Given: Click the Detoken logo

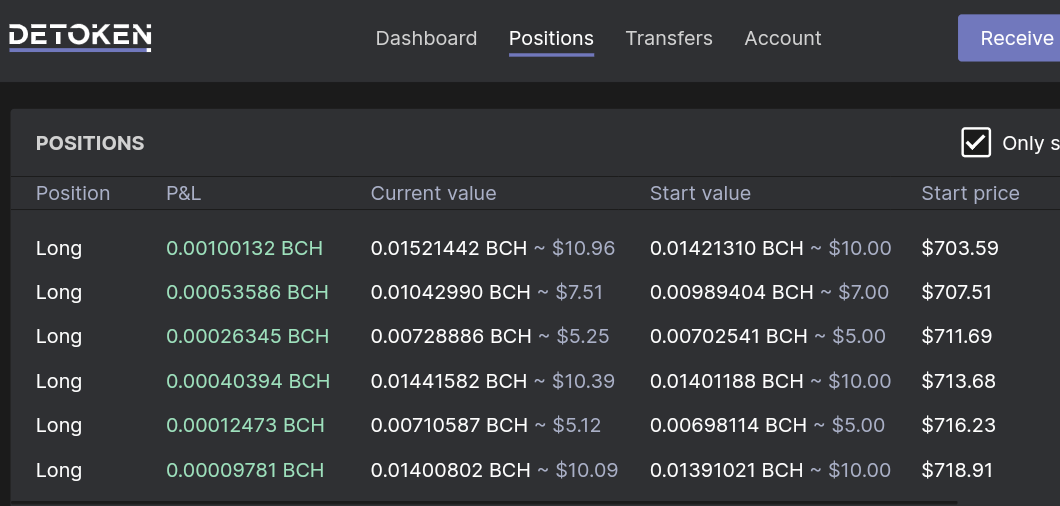Looking at the screenshot, I should (x=80, y=37).
